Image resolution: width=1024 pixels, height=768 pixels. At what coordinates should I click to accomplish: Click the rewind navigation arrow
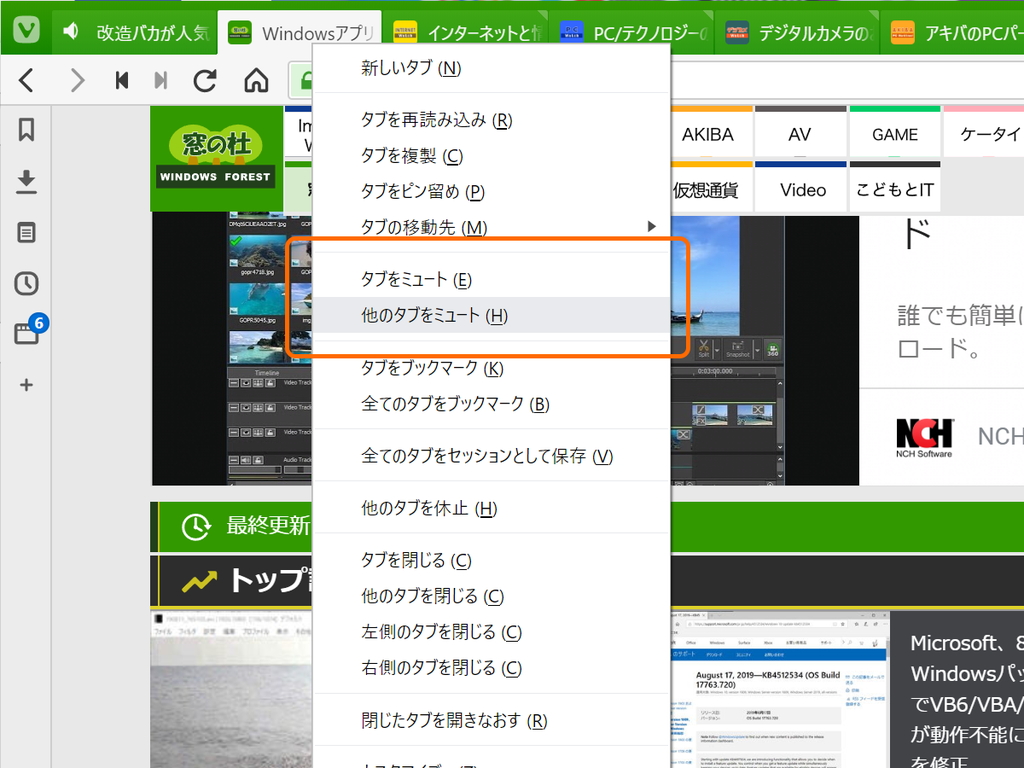(x=120, y=80)
